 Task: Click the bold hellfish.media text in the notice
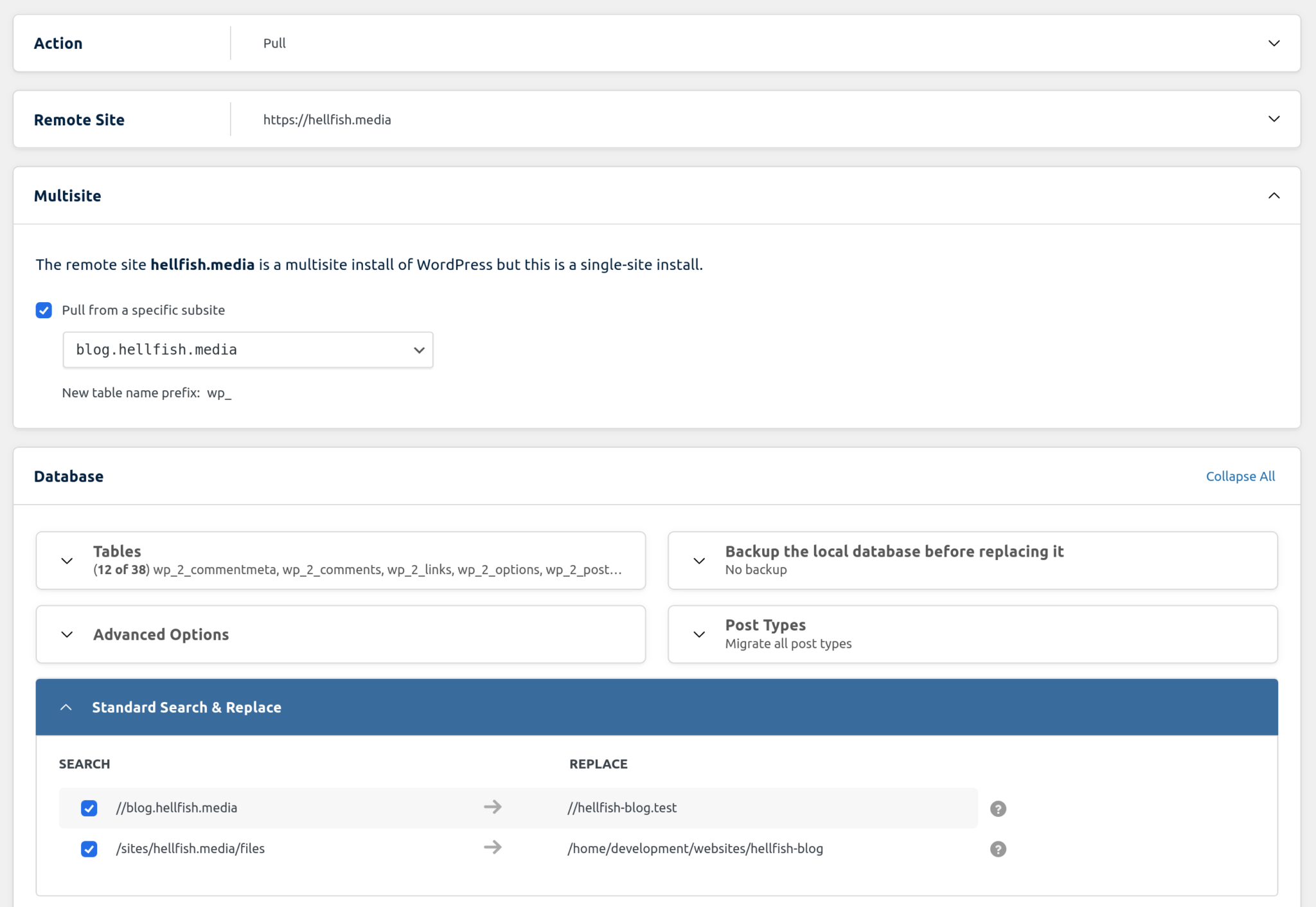(x=201, y=264)
